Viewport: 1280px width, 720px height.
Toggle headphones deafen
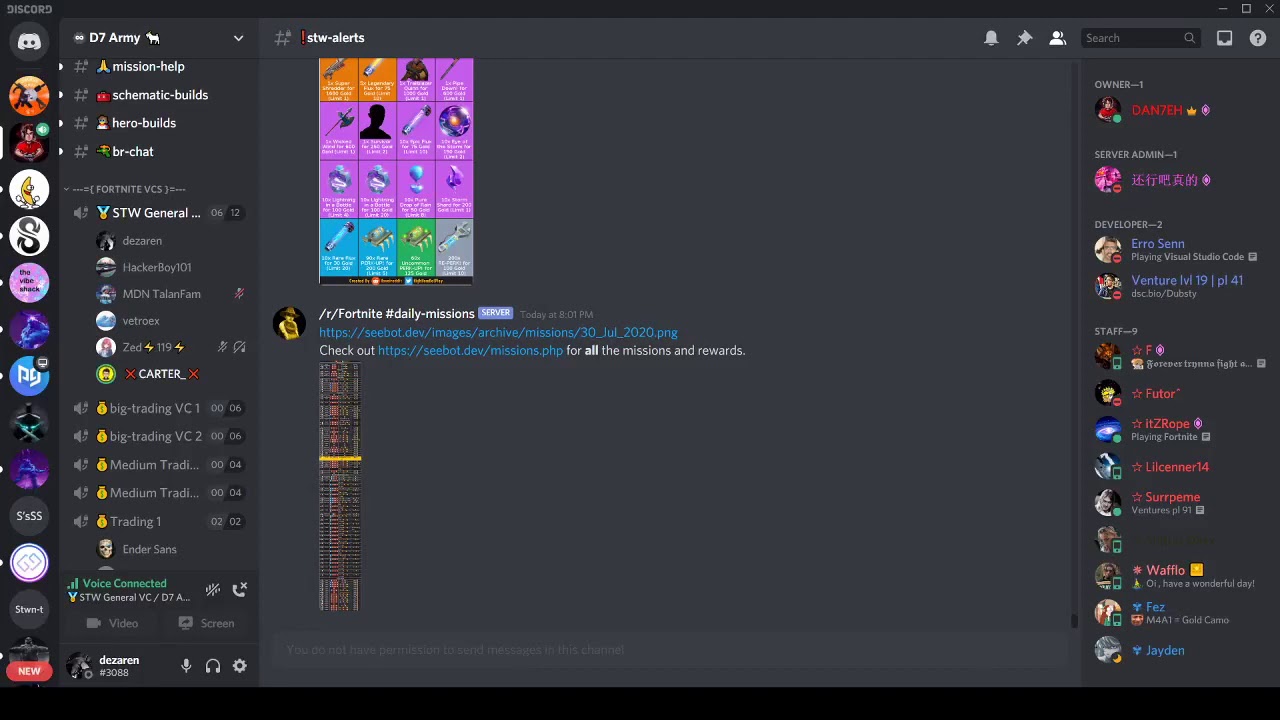(213, 666)
